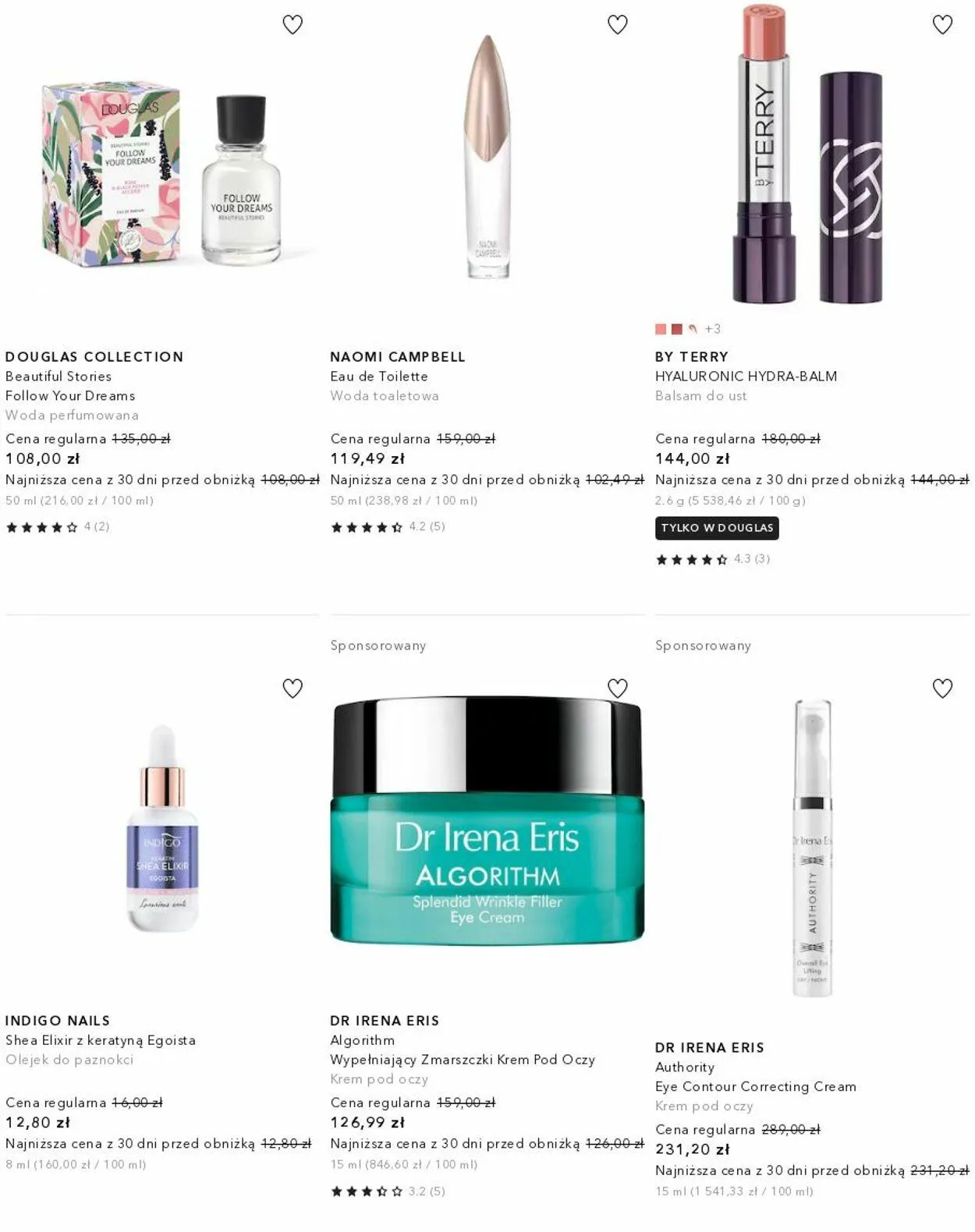The image size is (975, 1232).
Task: Go to the NAOMI CAMPBELL product title
Action: [x=398, y=356]
